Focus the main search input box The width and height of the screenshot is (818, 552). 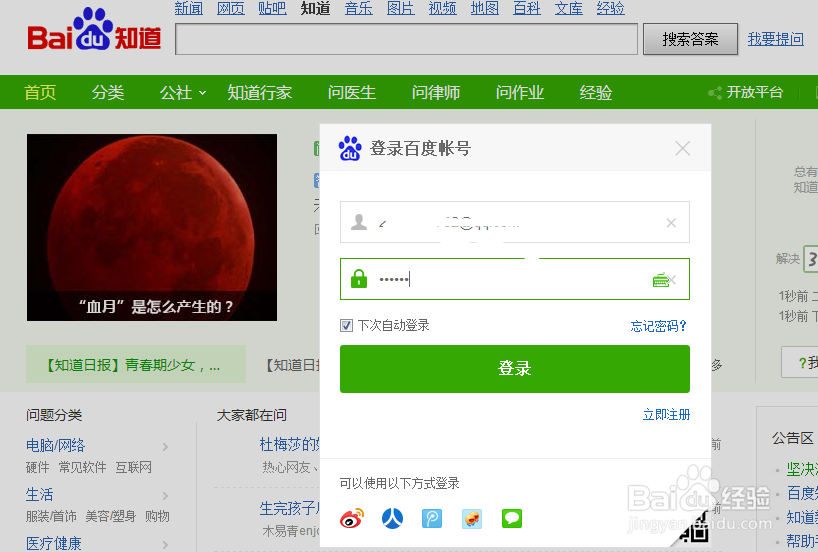pyautogui.click(x=406, y=39)
